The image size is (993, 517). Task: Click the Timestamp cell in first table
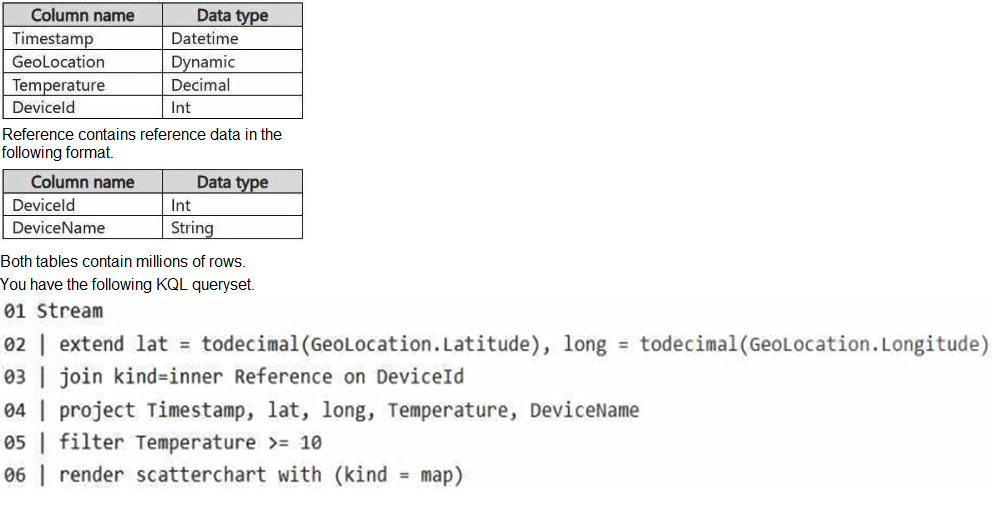[x=82, y=39]
